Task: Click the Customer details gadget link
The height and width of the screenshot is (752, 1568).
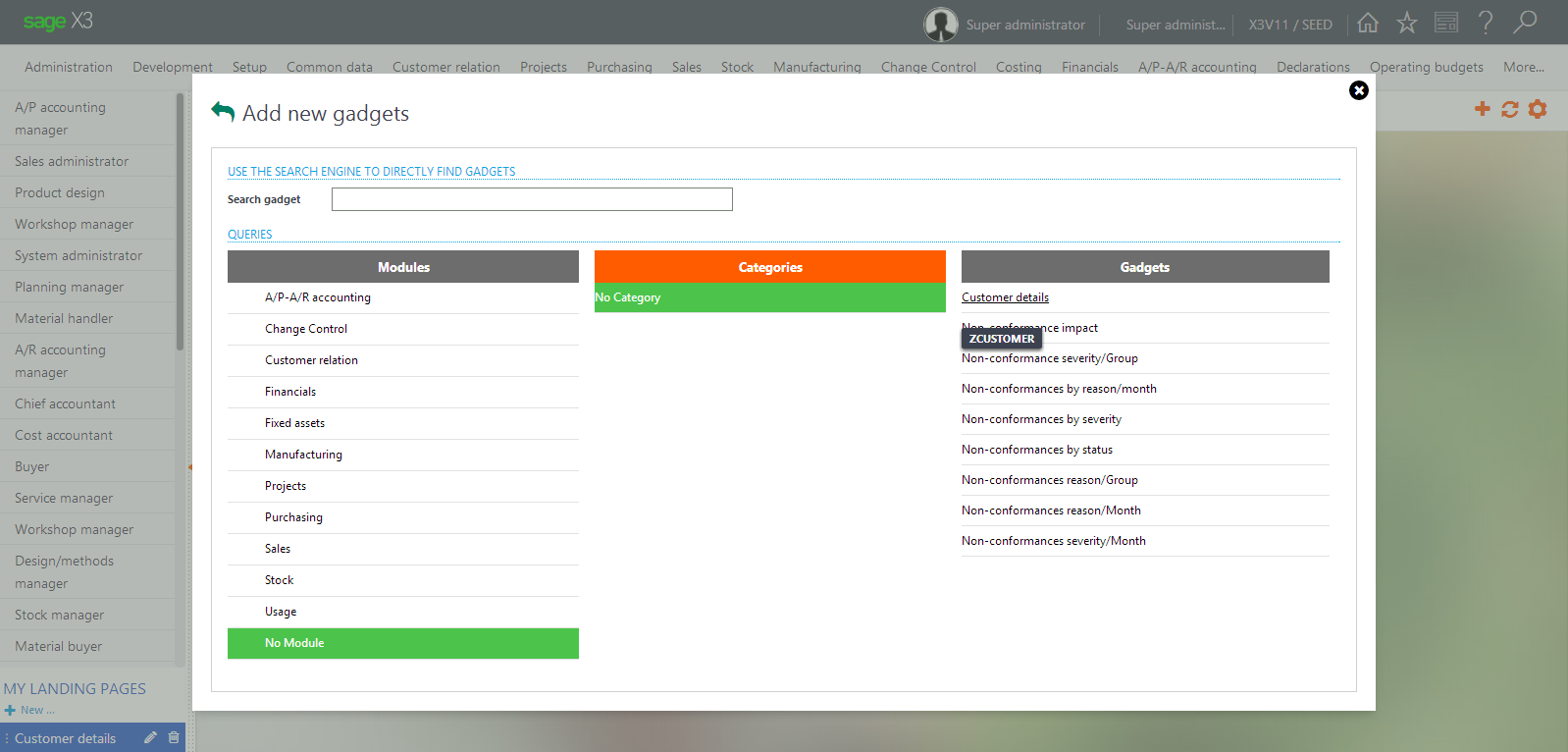Action: point(1005,297)
